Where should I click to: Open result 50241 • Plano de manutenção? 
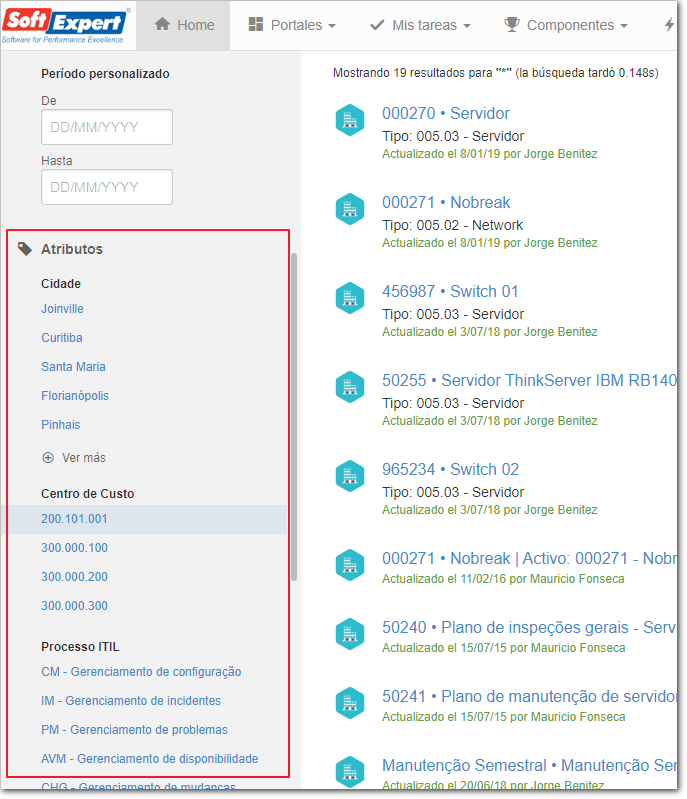(x=529, y=697)
